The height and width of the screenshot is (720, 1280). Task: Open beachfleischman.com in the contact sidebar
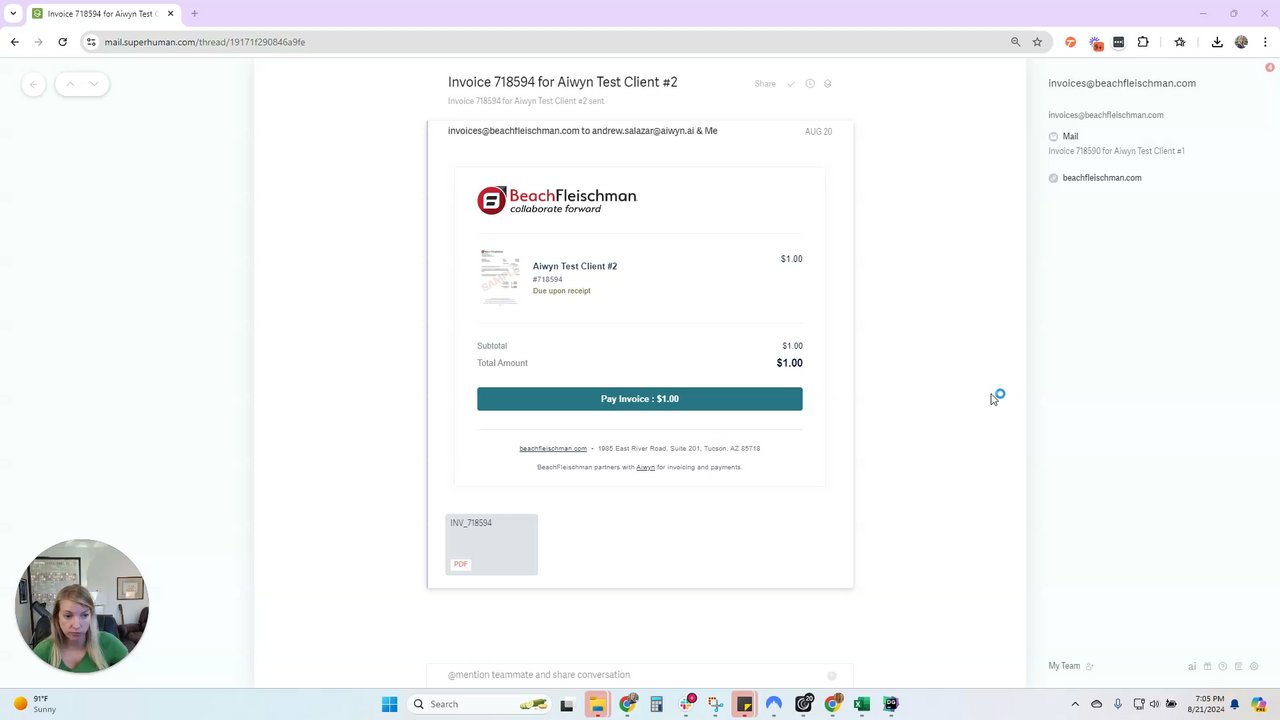pos(1102,178)
